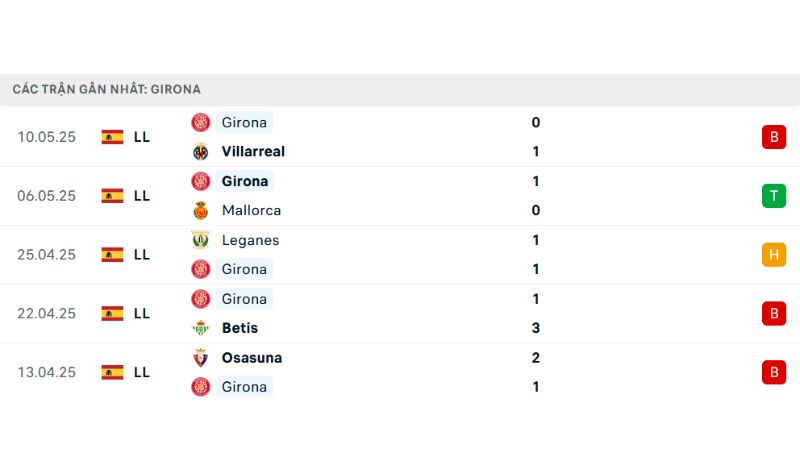Image resolution: width=800 pixels, height=450 pixels.
Task: Open the Villarreal team link
Action: pos(253,152)
